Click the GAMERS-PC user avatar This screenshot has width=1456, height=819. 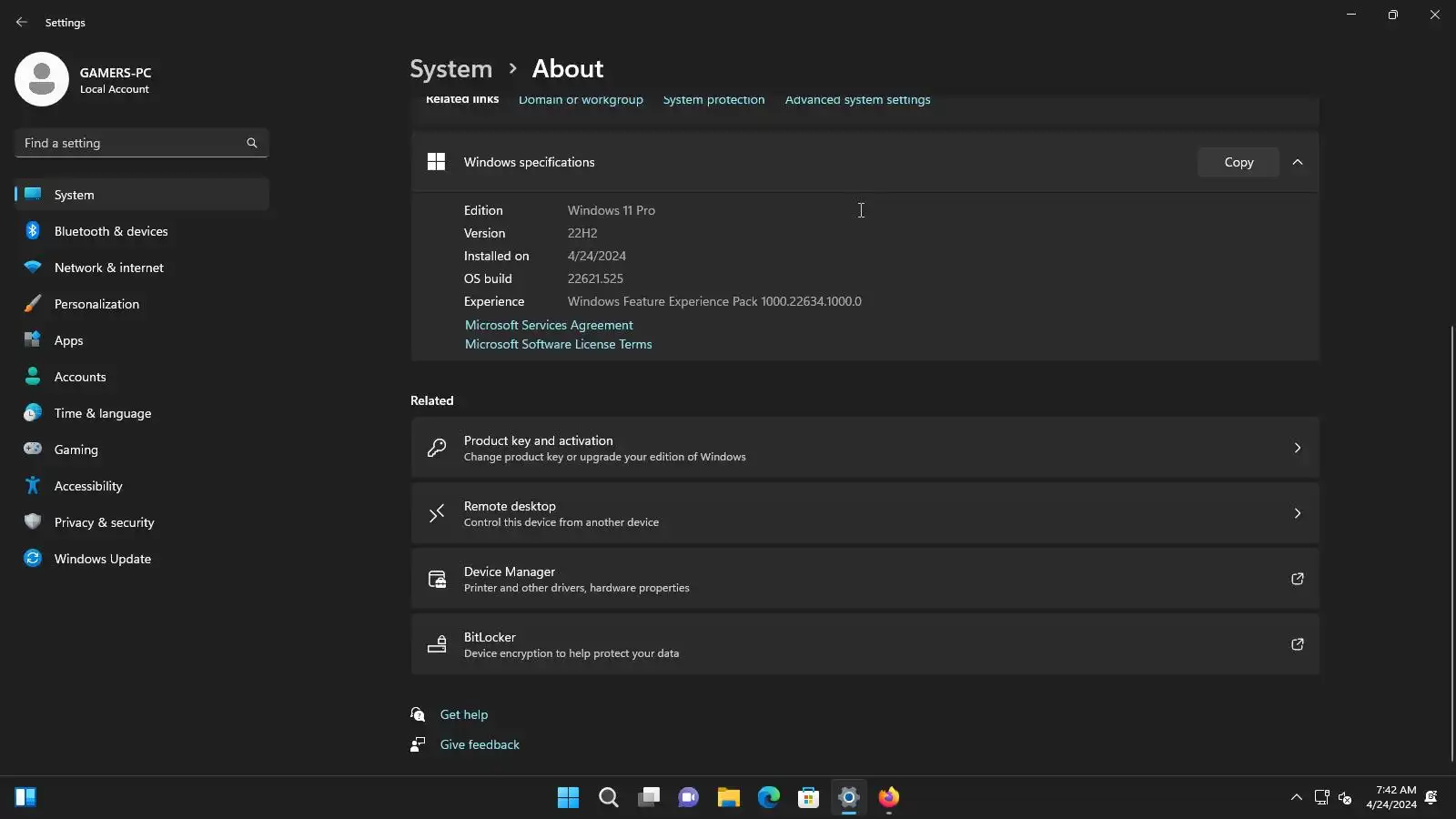[x=42, y=79]
